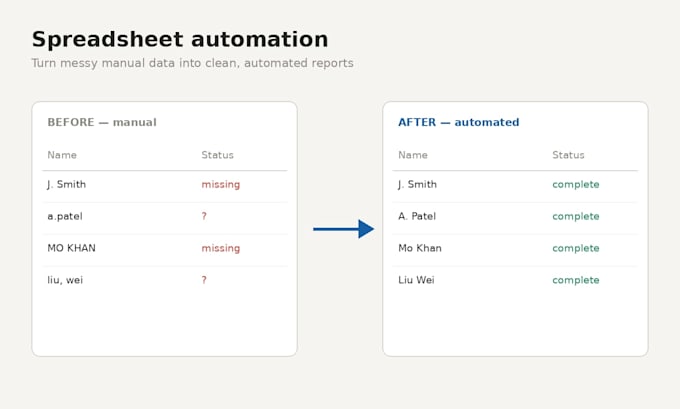Click the Status column header in AFTER table
Image resolution: width=680 pixels, height=409 pixels.
tap(568, 155)
